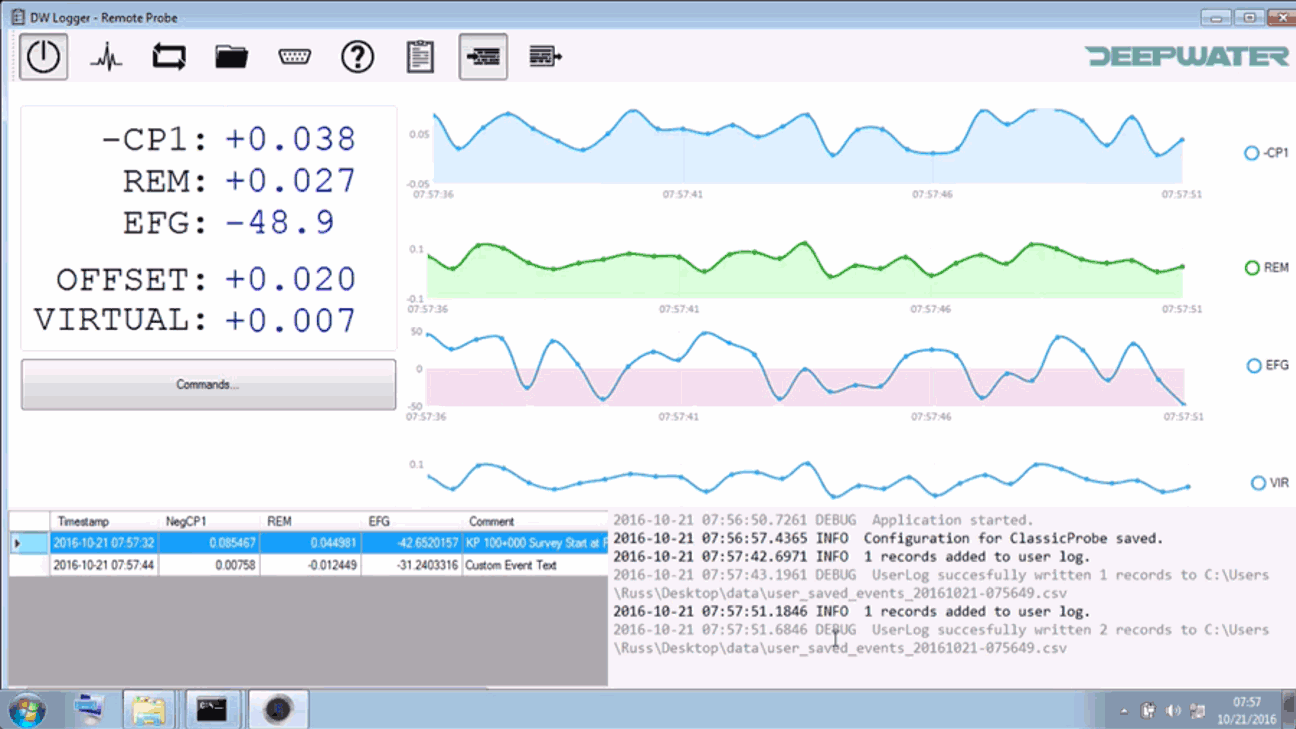1296x729 pixels.
Task: Click the export log arrow-out icon
Action: [545, 57]
